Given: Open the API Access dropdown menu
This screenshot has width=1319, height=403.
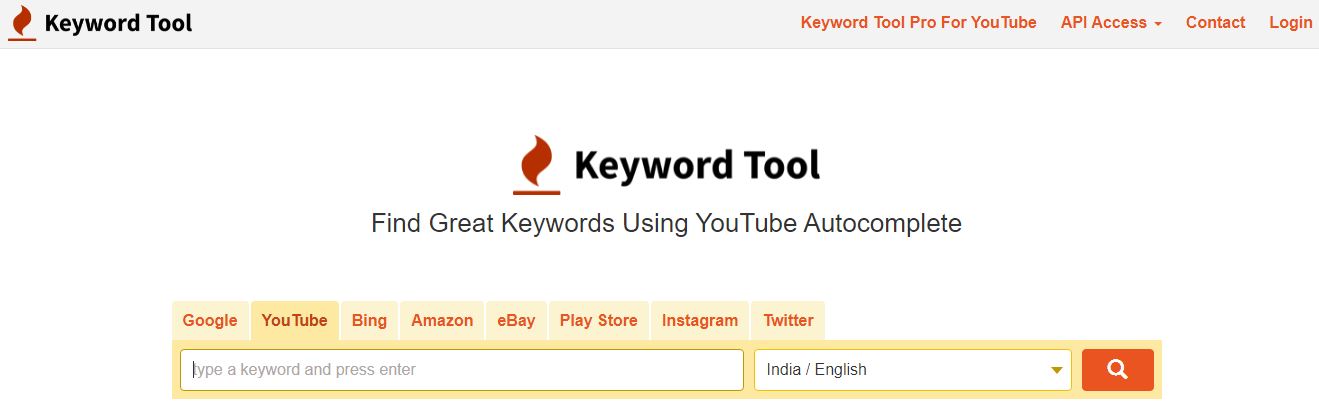Looking at the screenshot, I should coord(1111,22).
